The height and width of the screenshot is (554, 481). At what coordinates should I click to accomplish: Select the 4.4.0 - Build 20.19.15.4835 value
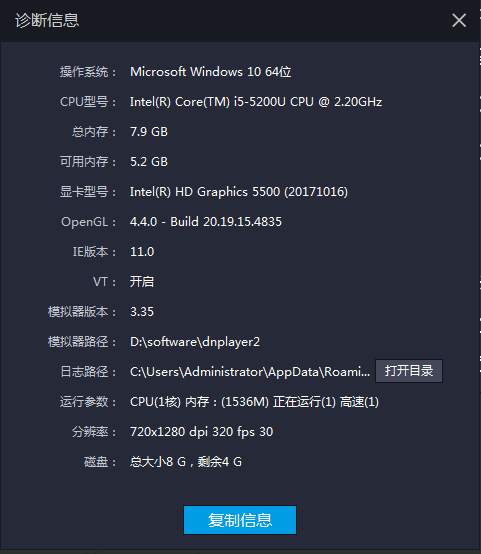point(206,222)
